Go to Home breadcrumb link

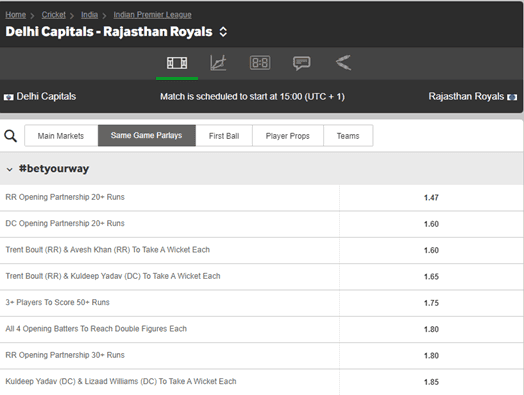[x=15, y=15]
